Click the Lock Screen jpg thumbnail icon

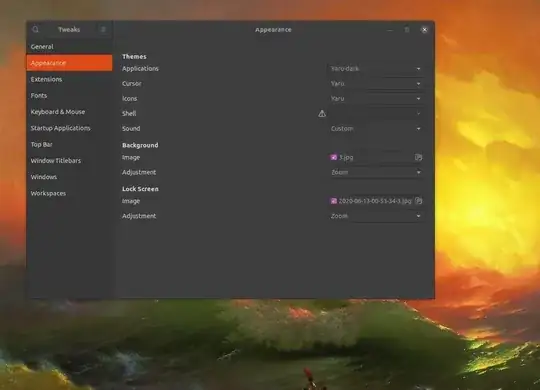(x=333, y=201)
